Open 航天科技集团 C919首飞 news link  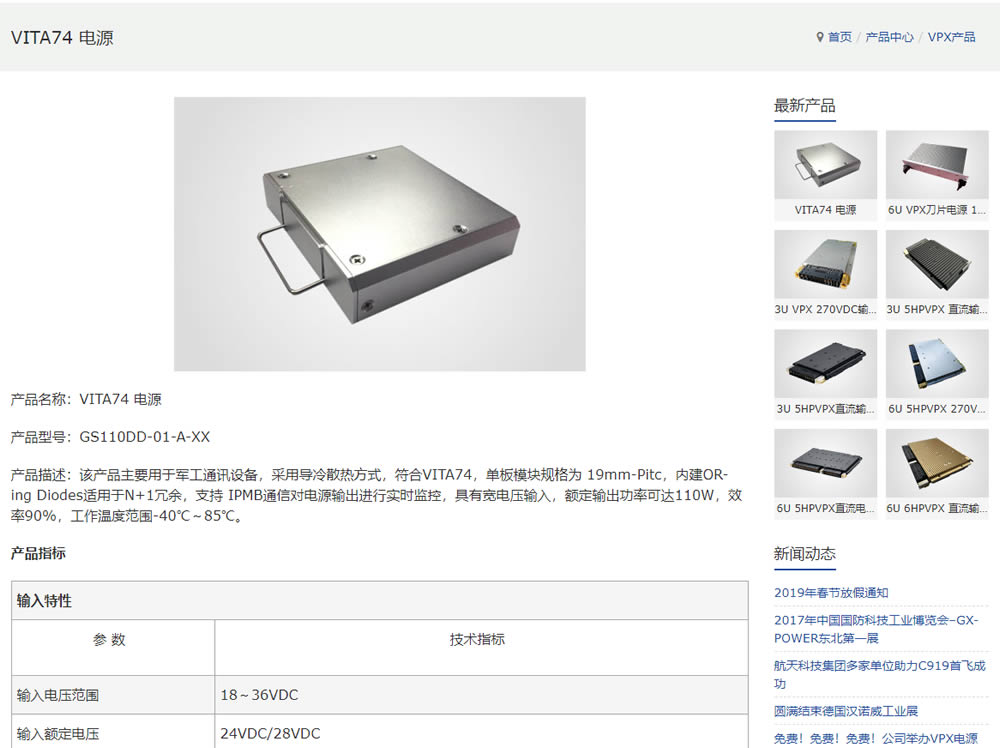click(x=879, y=675)
